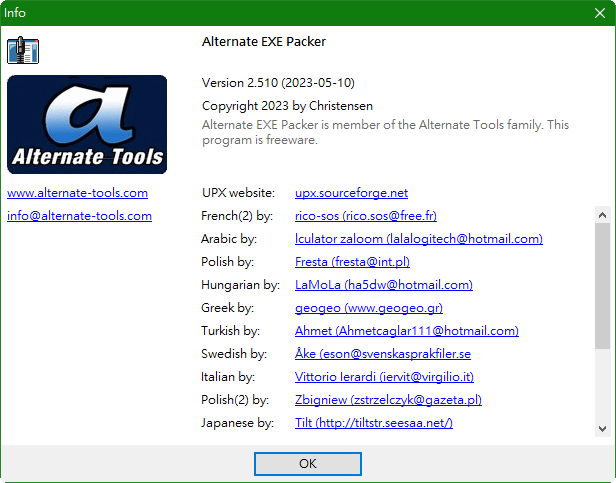
Task: Click the info@alternate-tools.com email link
Action: point(79,216)
